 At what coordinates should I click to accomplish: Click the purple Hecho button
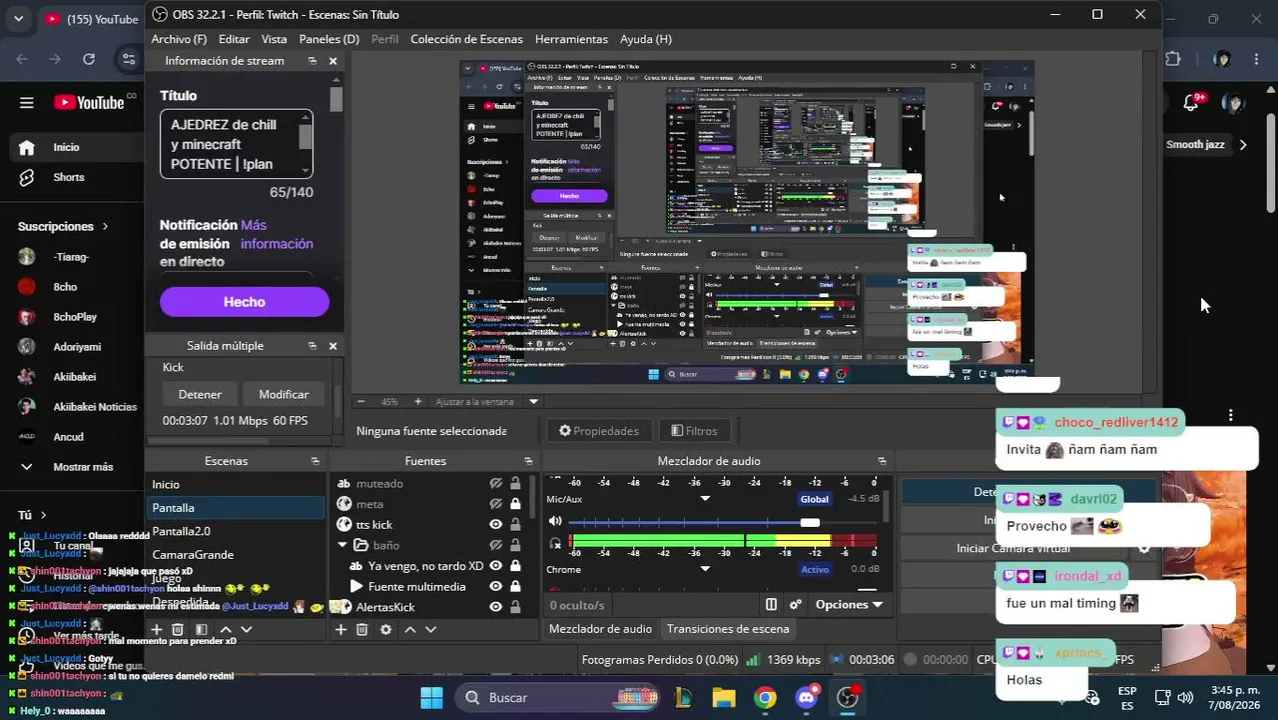244,302
